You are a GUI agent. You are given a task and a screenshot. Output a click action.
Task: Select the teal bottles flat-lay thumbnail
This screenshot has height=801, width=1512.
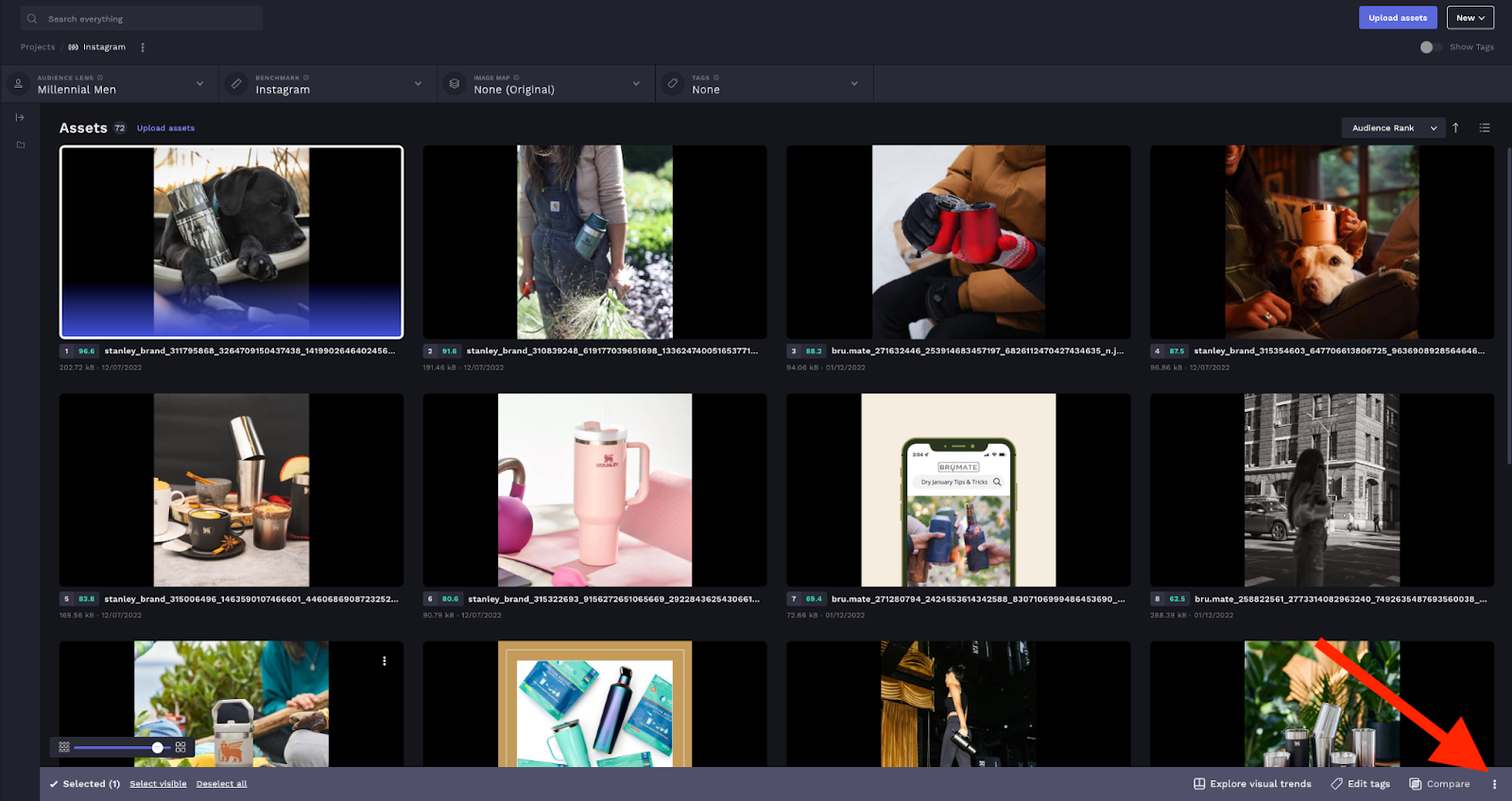(594, 704)
